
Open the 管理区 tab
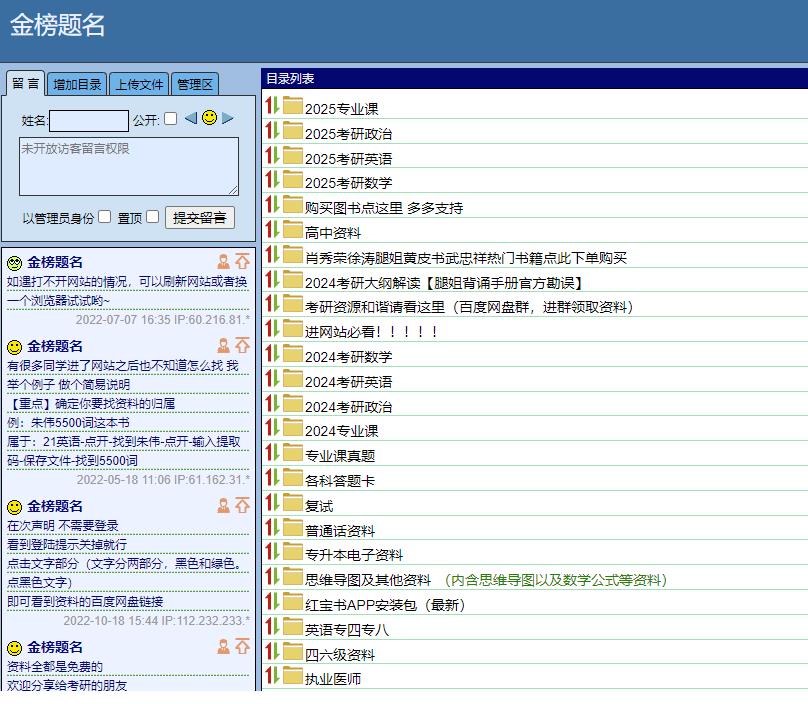(x=195, y=84)
